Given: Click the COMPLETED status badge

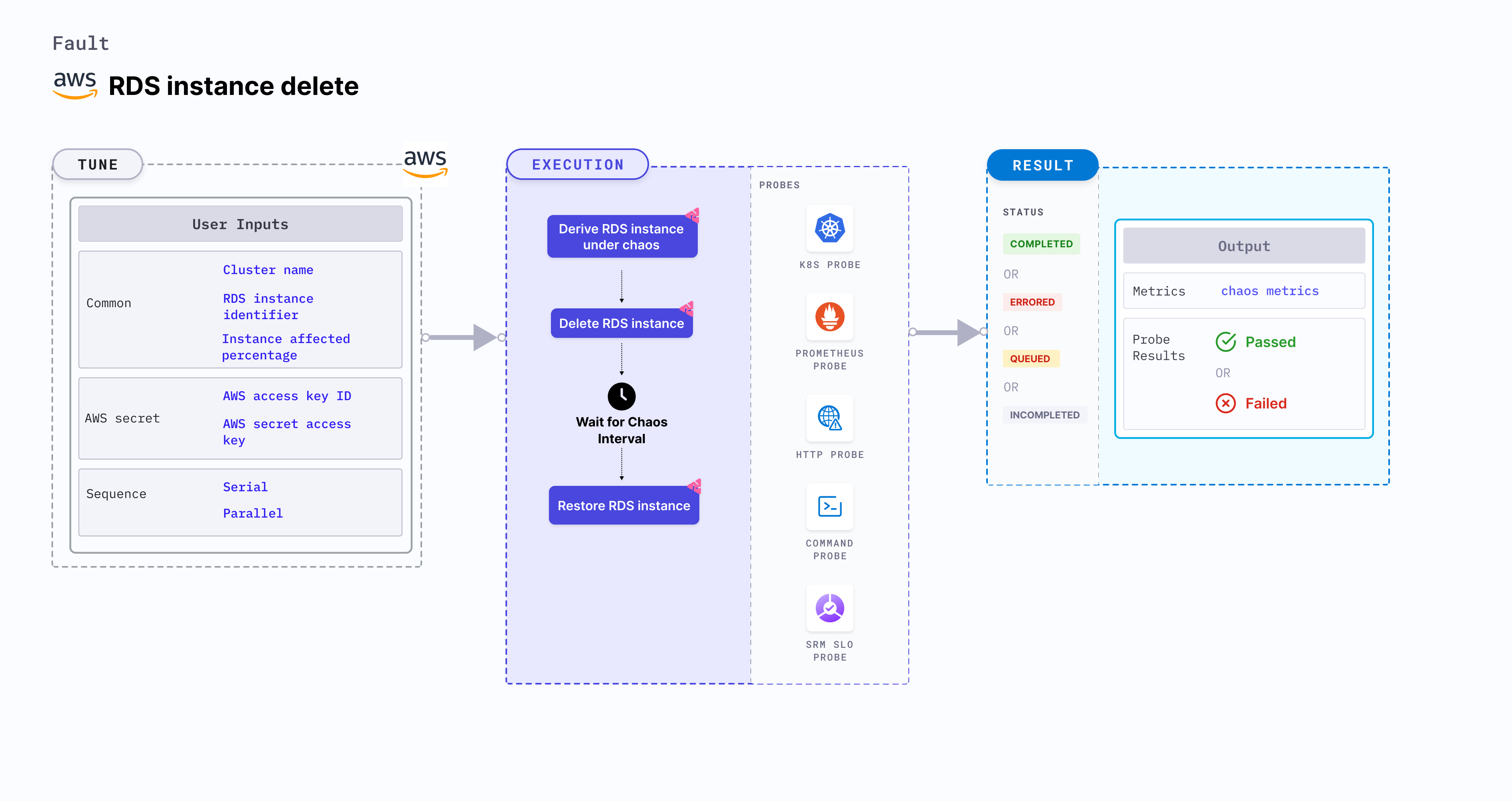Looking at the screenshot, I should pos(1041,243).
